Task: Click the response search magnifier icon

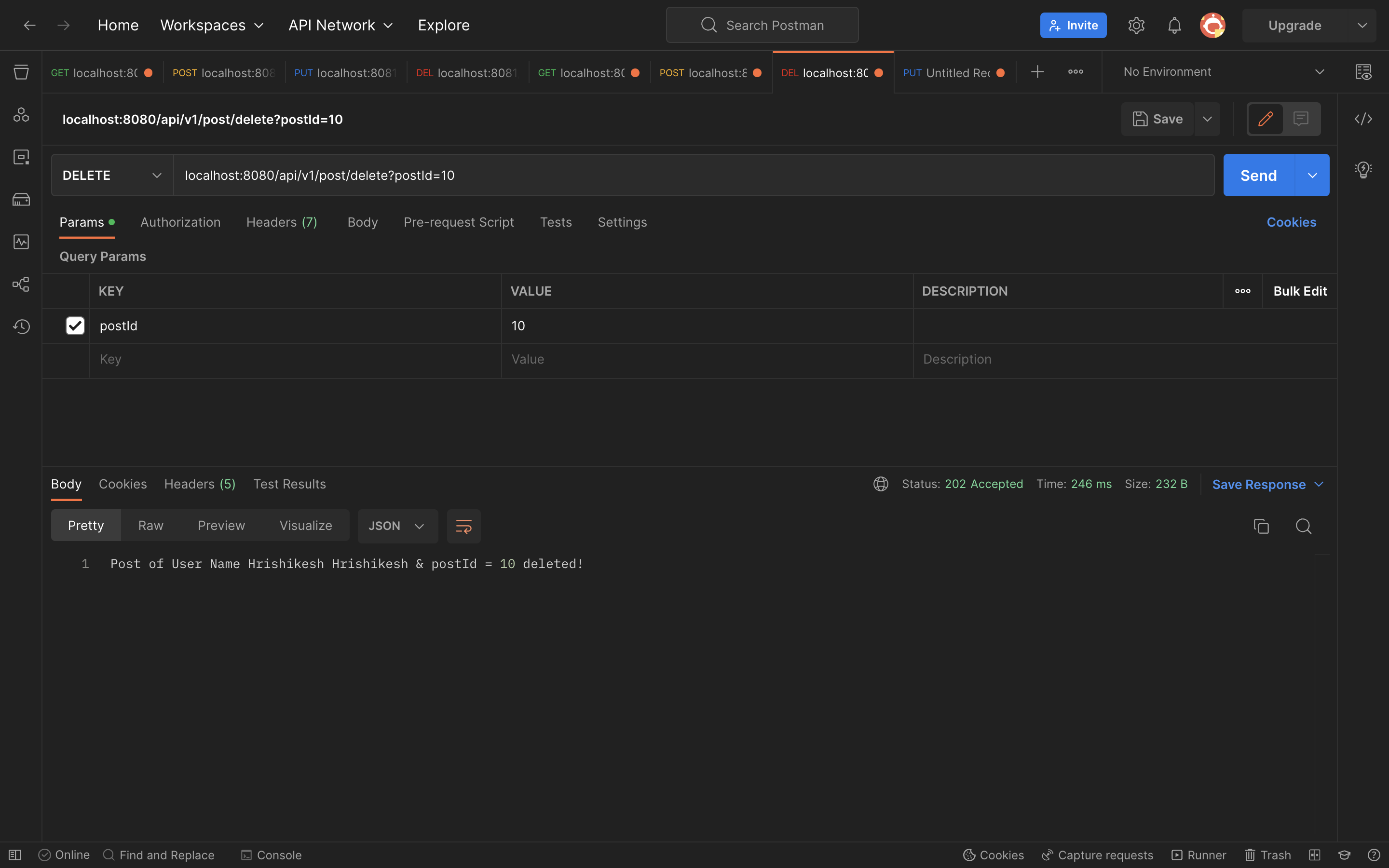Action: [x=1303, y=526]
